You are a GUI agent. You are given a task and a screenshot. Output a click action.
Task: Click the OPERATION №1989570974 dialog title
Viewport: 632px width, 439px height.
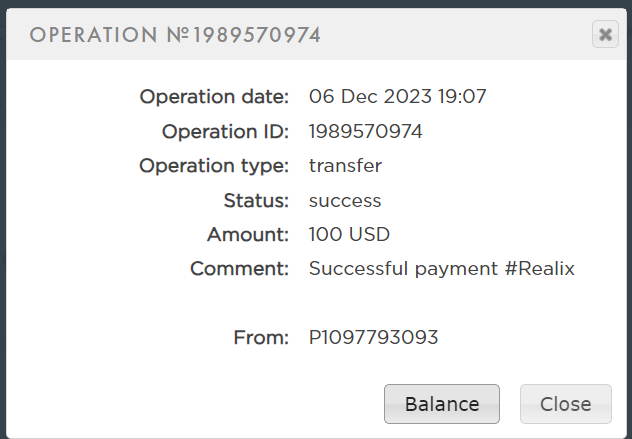point(175,36)
